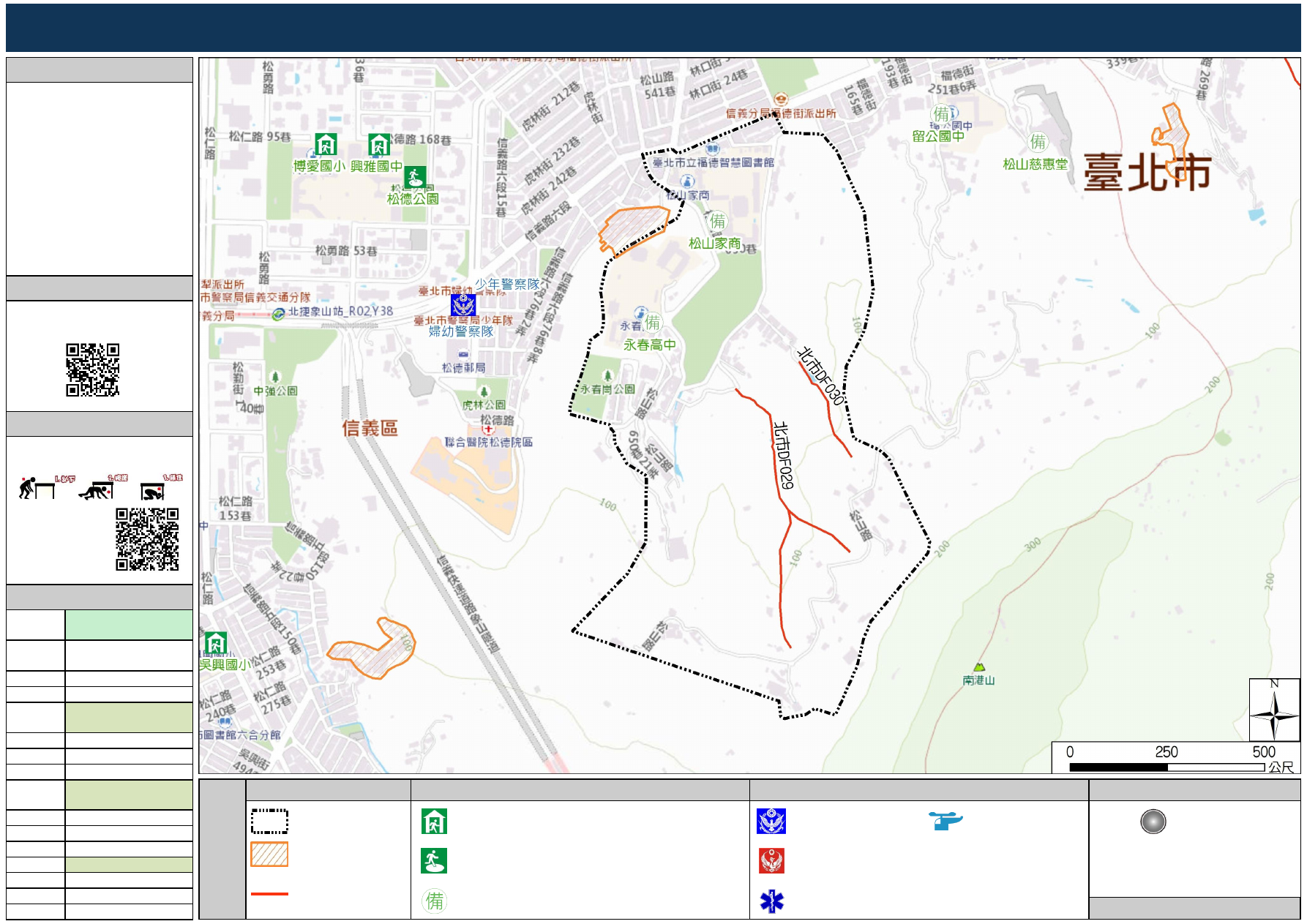Click the 南港山 mountain label

[x=978, y=680]
